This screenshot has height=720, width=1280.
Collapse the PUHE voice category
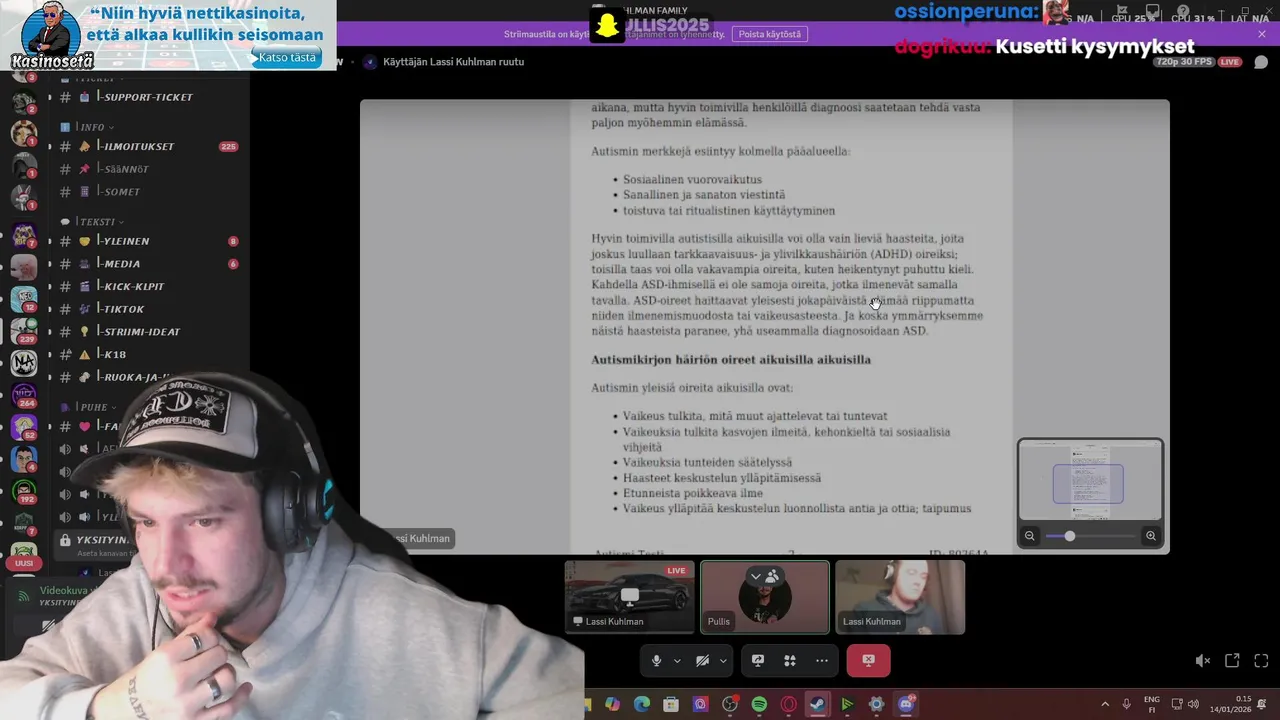pos(90,407)
